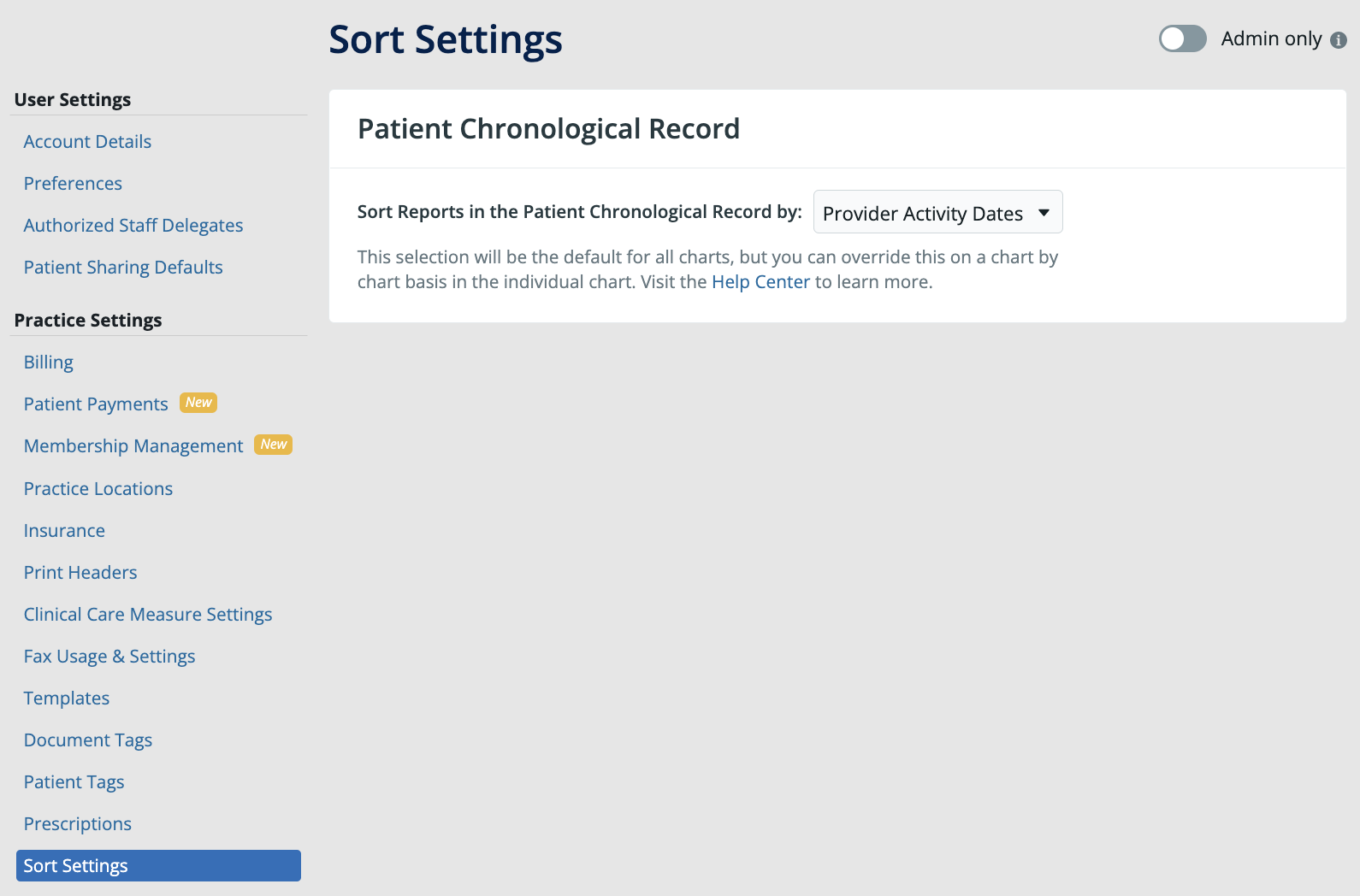Open Prescriptions settings
Viewport: 1360px width, 896px height.
(77, 823)
